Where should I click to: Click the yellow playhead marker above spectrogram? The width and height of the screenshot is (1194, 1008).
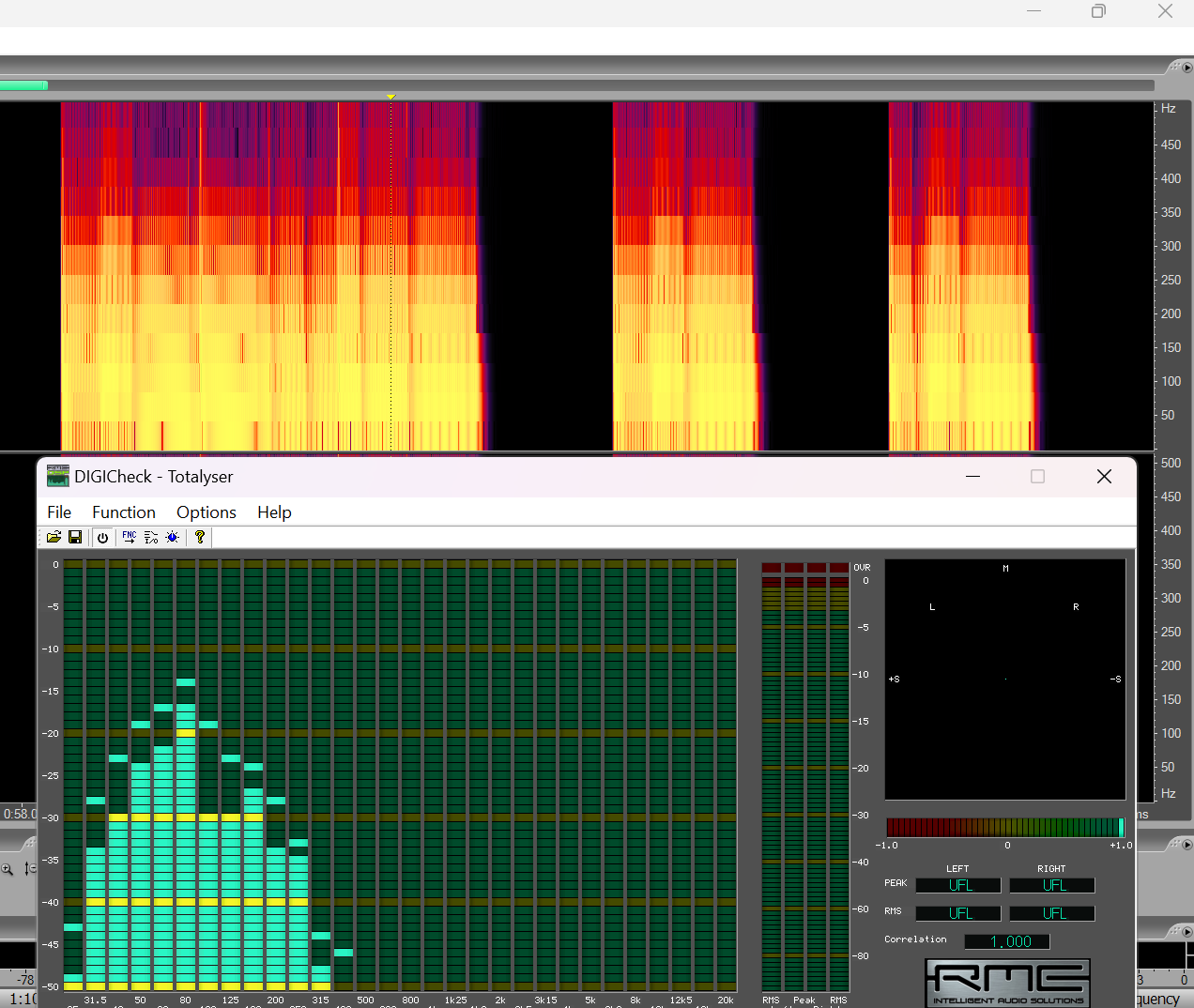coord(391,97)
